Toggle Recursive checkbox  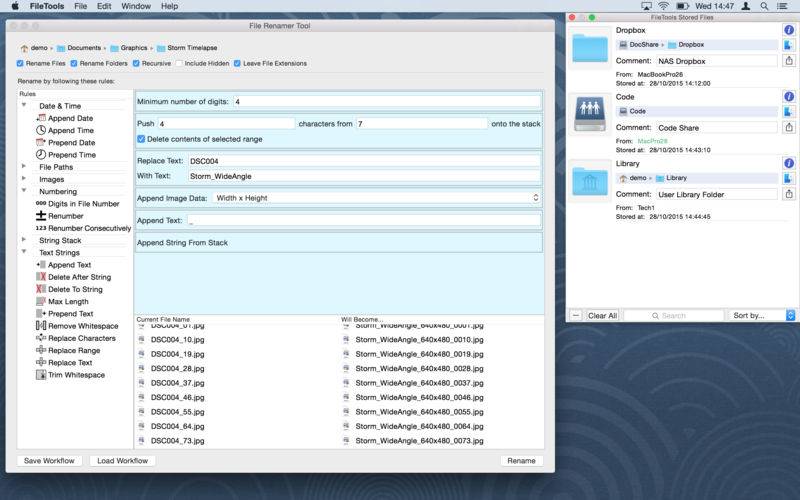(x=136, y=63)
